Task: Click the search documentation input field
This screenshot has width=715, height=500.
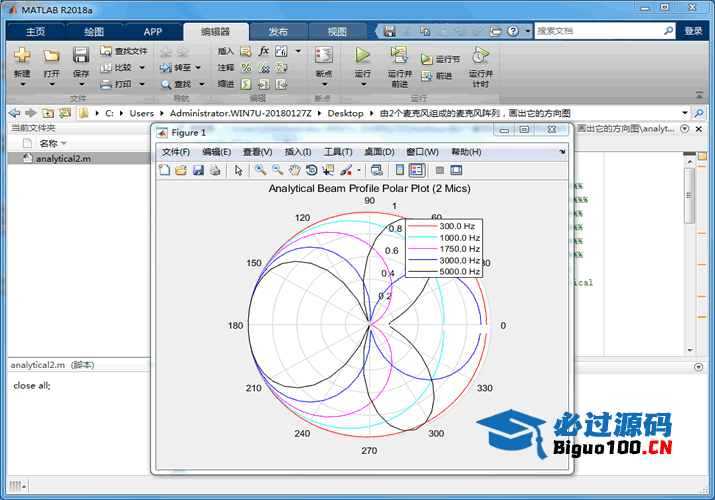Action: coord(598,31)
